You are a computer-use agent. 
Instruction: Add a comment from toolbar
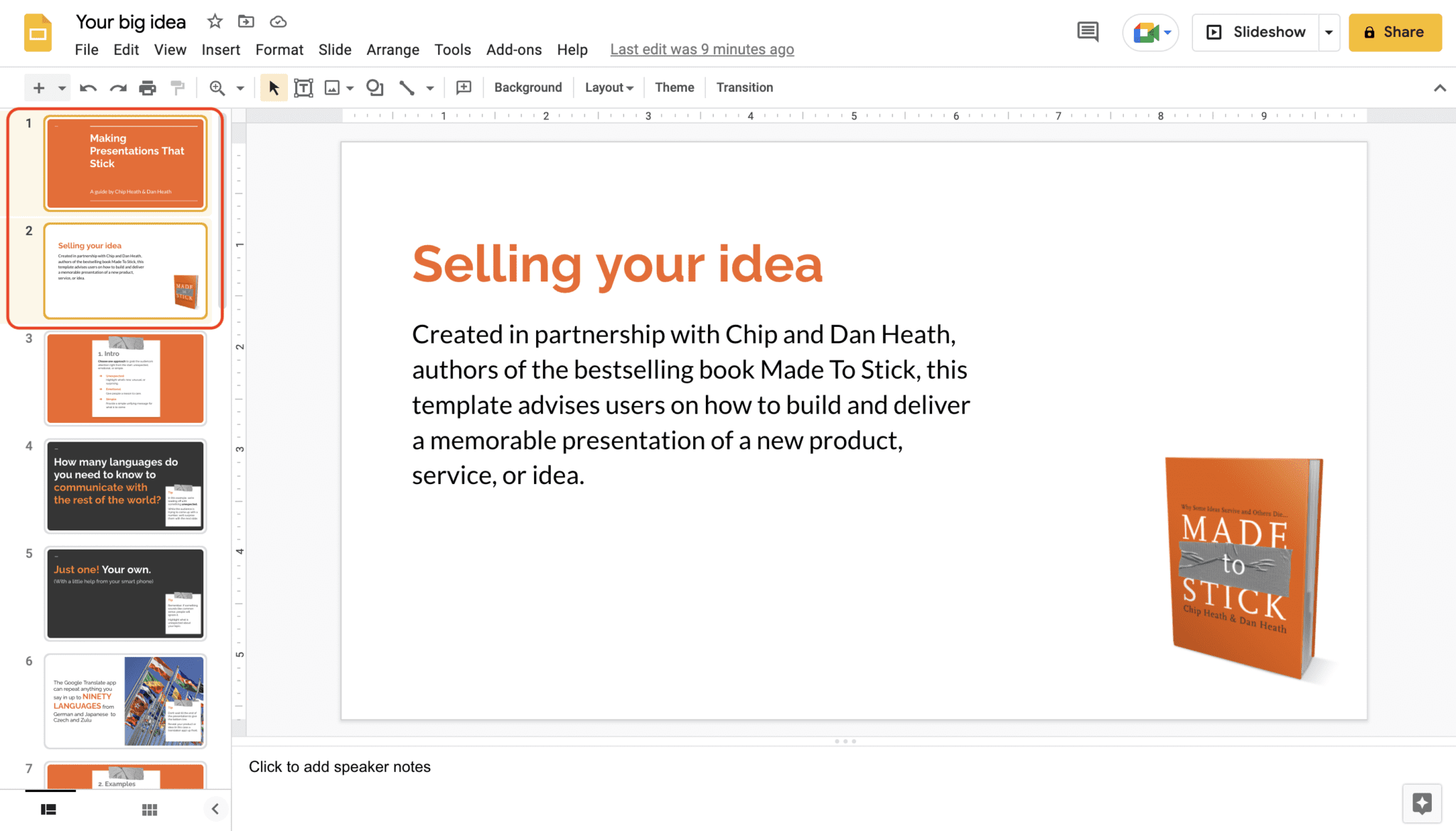click(464, 87)
